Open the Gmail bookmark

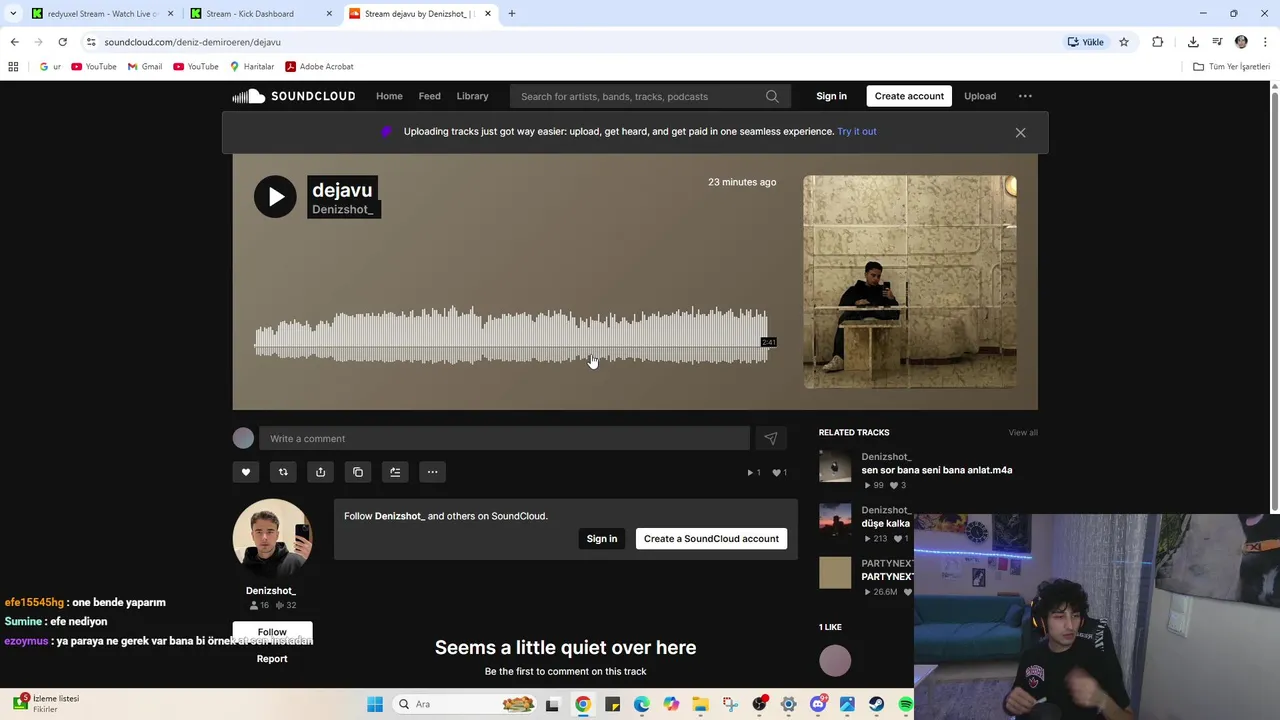(x=145, y=66)
